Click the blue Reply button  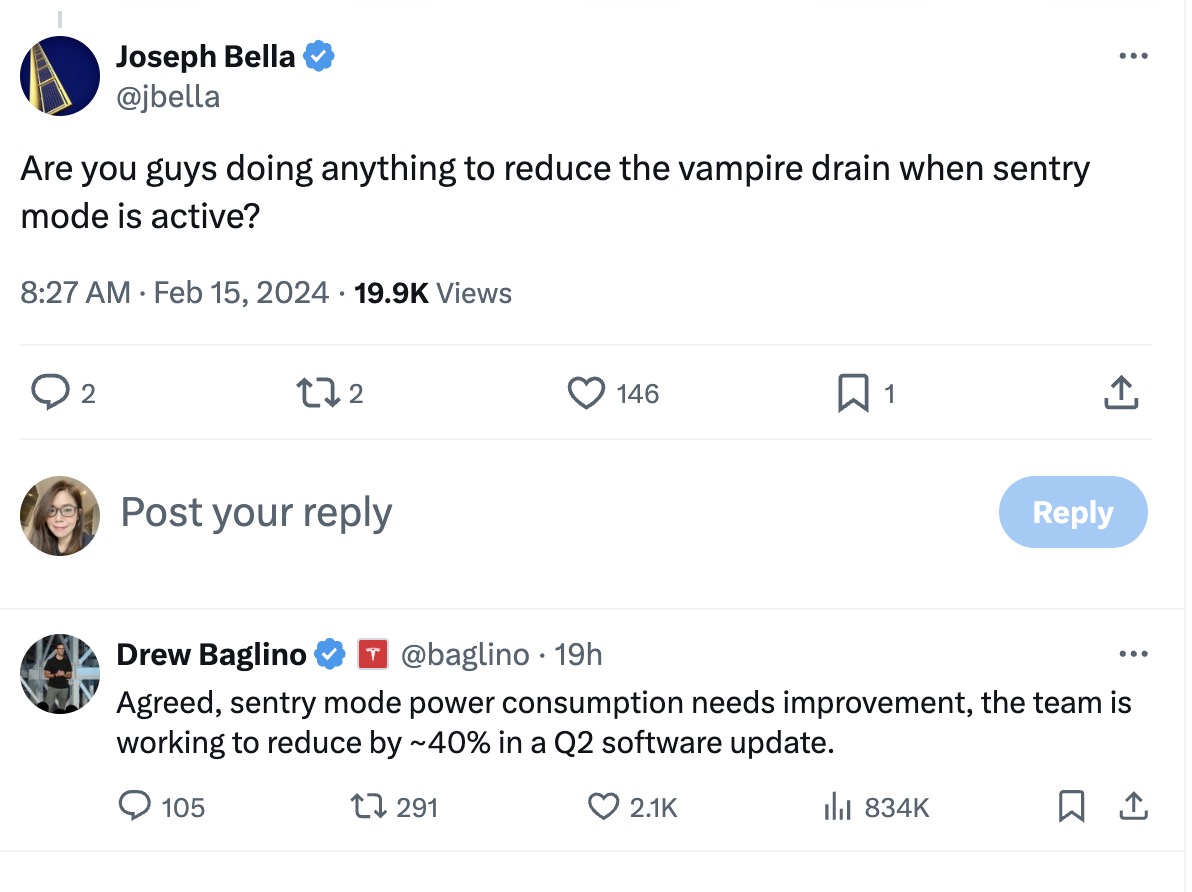[1072, 512]
